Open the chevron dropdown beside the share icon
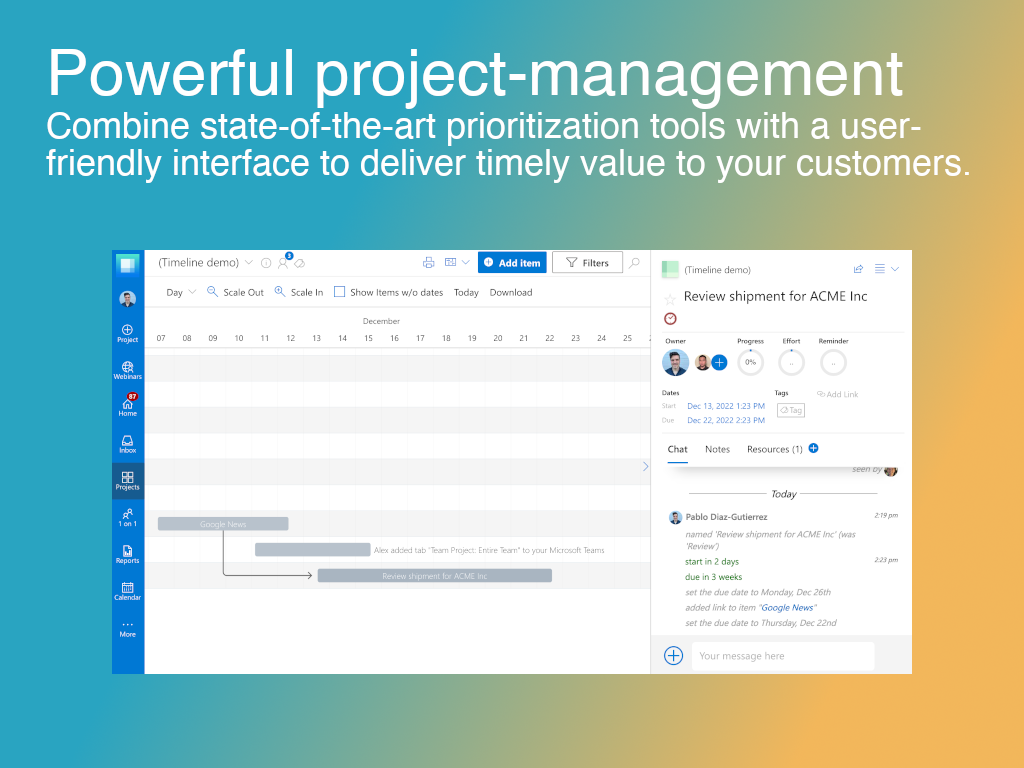The width and height of the screenshot is (1024, 768). pos(893,269)
